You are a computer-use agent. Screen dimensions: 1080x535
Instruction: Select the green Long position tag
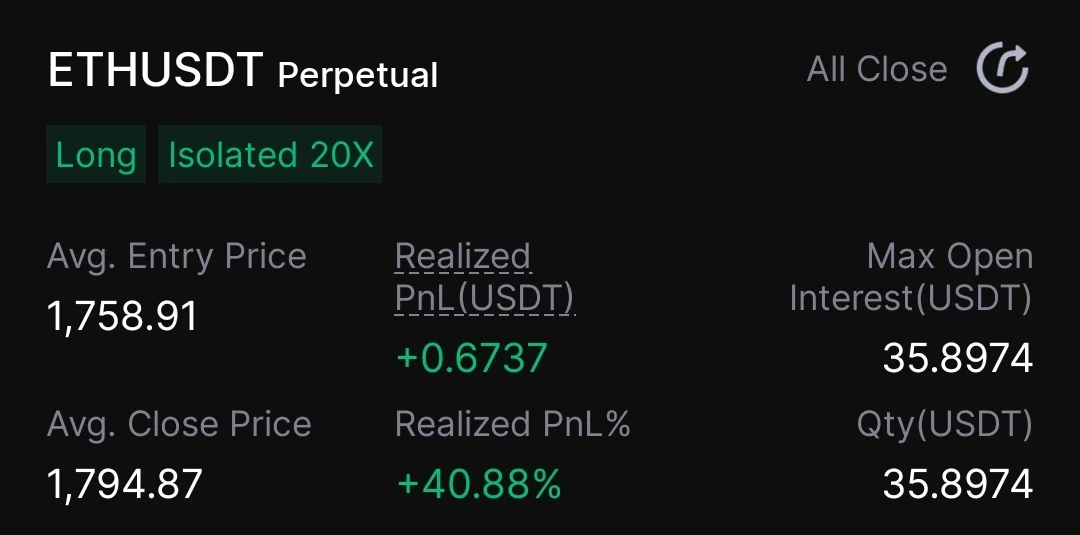[x=96, y=155]
